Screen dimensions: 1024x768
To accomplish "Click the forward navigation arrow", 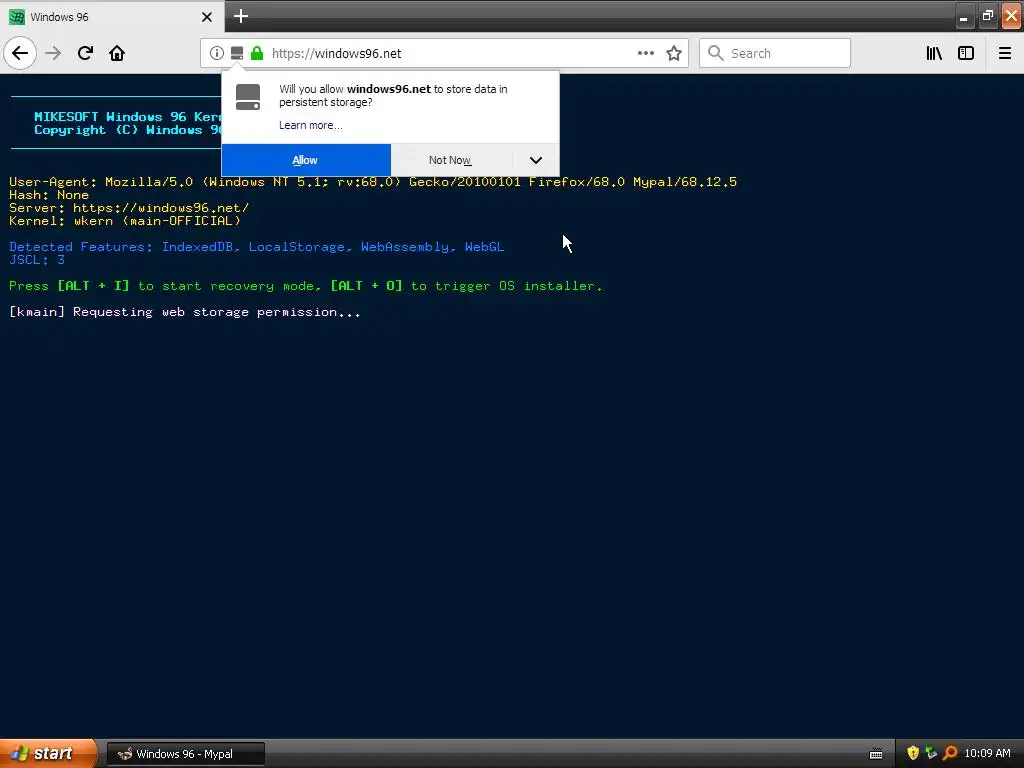I will click(x=53, y=53).
